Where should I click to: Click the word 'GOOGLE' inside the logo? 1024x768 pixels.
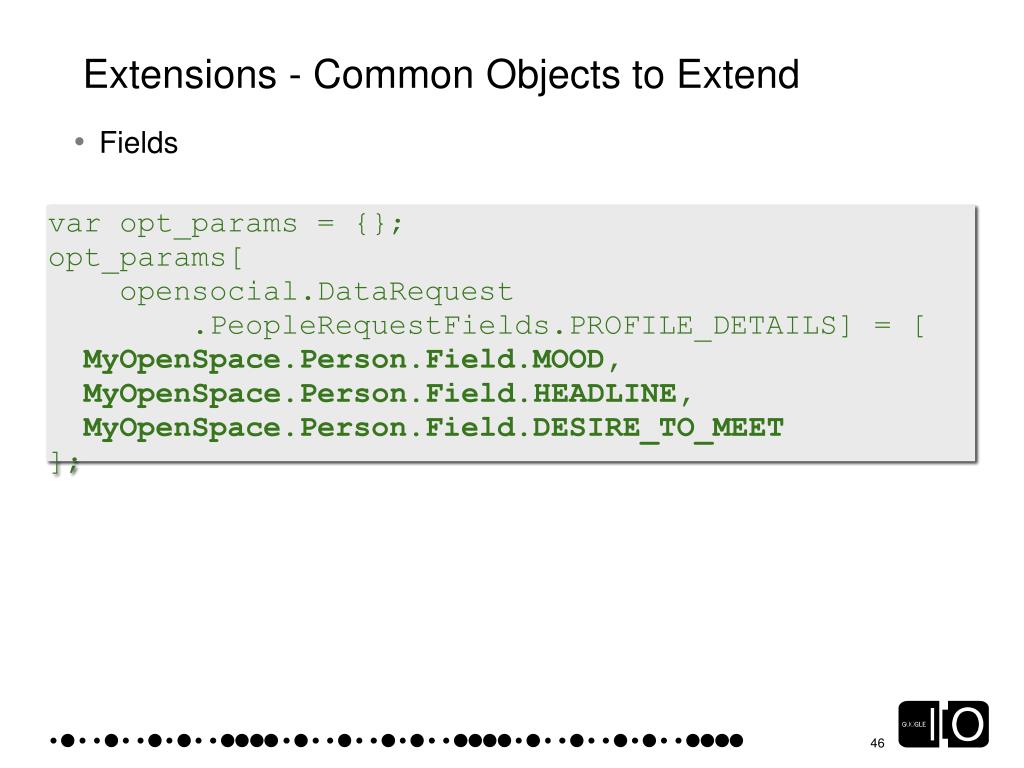point(914,724)
